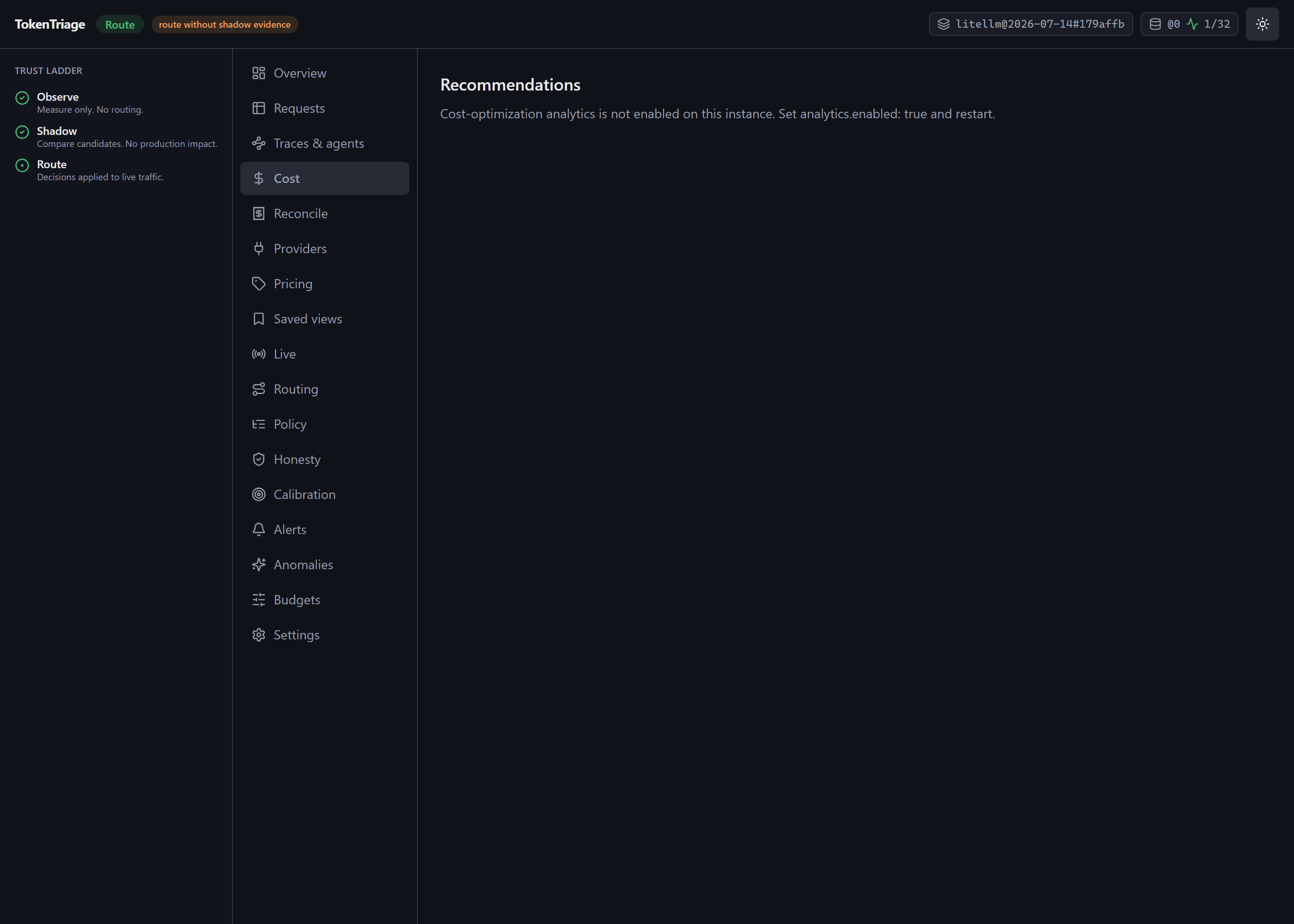This screenshot has width=1294, height=924.
Task: Select the Reconcile menu label
Action: (300, 213)
